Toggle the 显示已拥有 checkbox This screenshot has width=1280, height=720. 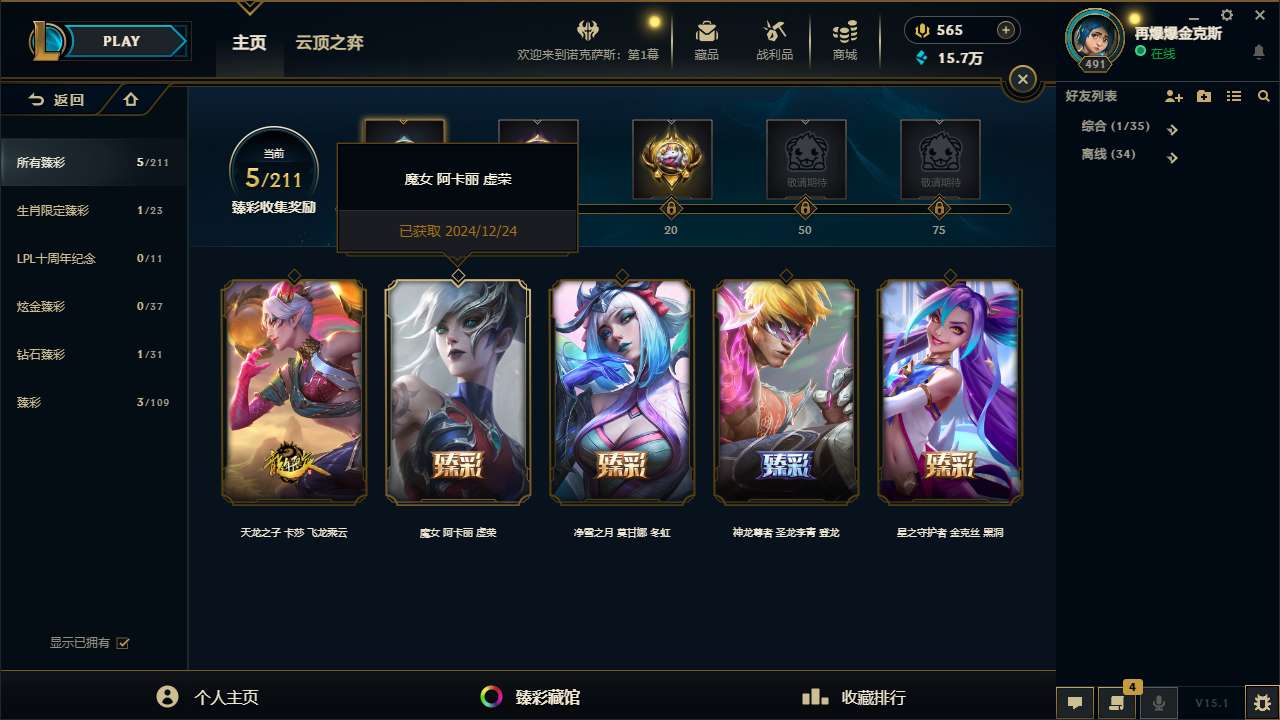click(x=123, y=643)
